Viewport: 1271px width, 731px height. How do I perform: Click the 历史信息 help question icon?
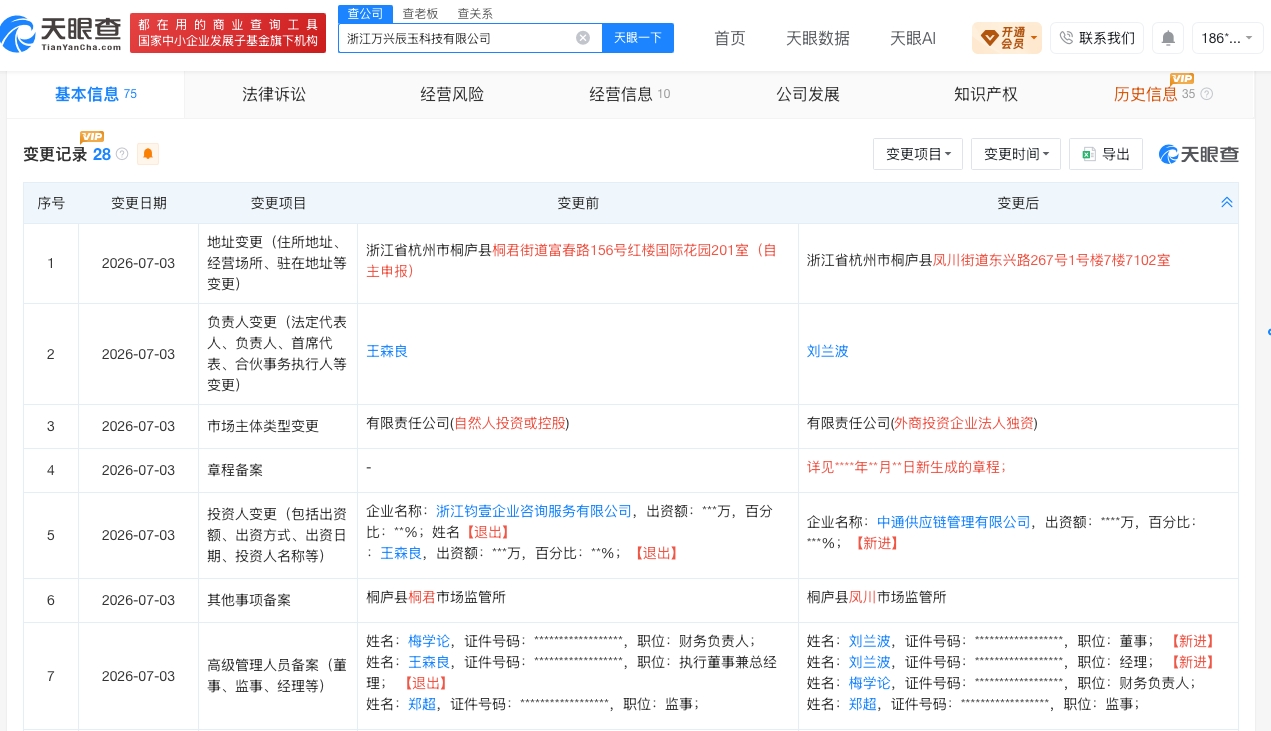click(1206, 95)
